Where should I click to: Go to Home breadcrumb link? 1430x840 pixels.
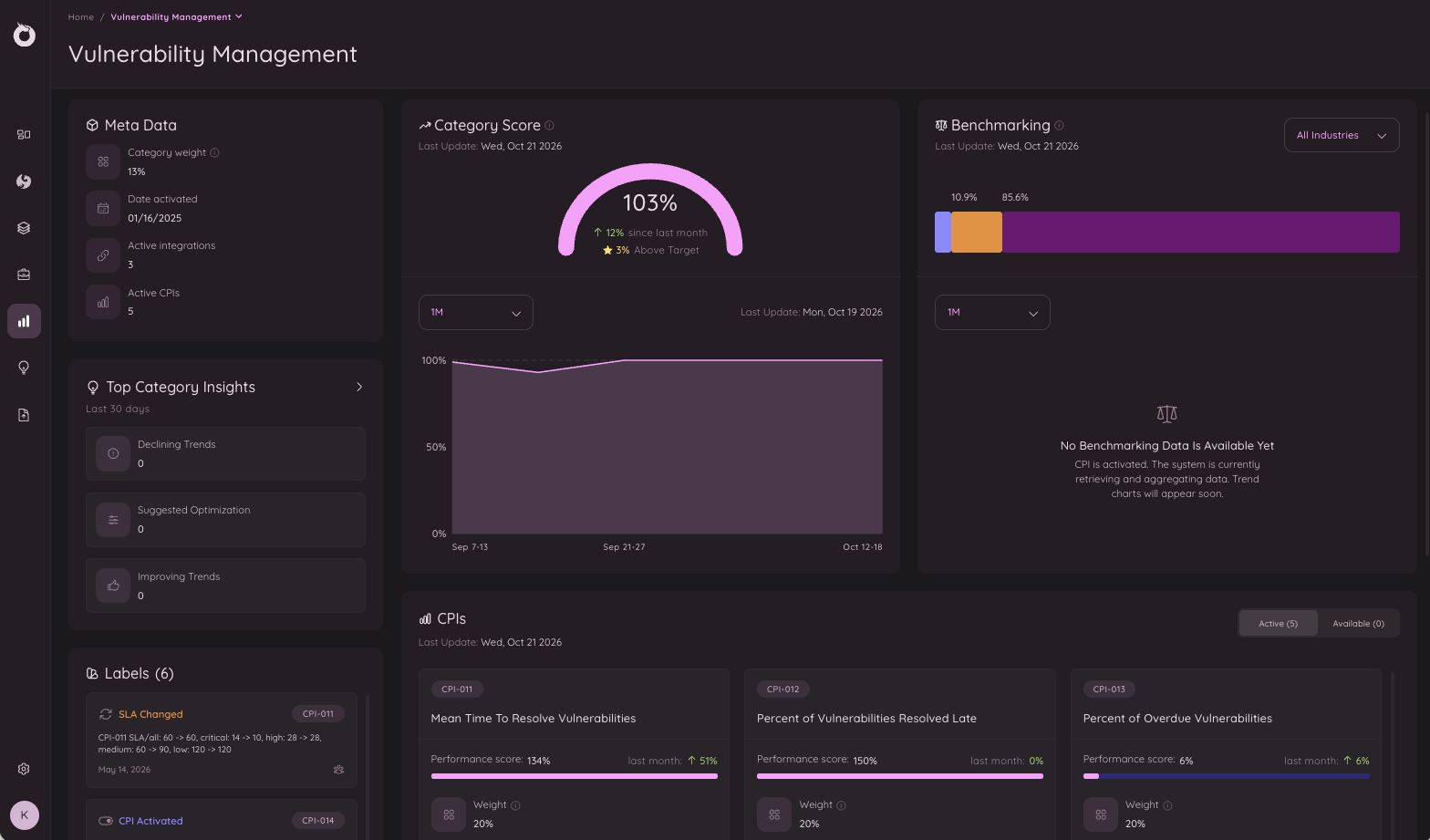tap(81, 16)
